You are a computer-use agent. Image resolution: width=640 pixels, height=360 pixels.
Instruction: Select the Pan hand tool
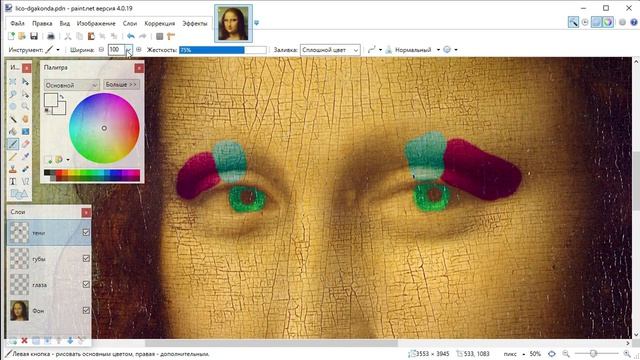[x=25, y=119]
